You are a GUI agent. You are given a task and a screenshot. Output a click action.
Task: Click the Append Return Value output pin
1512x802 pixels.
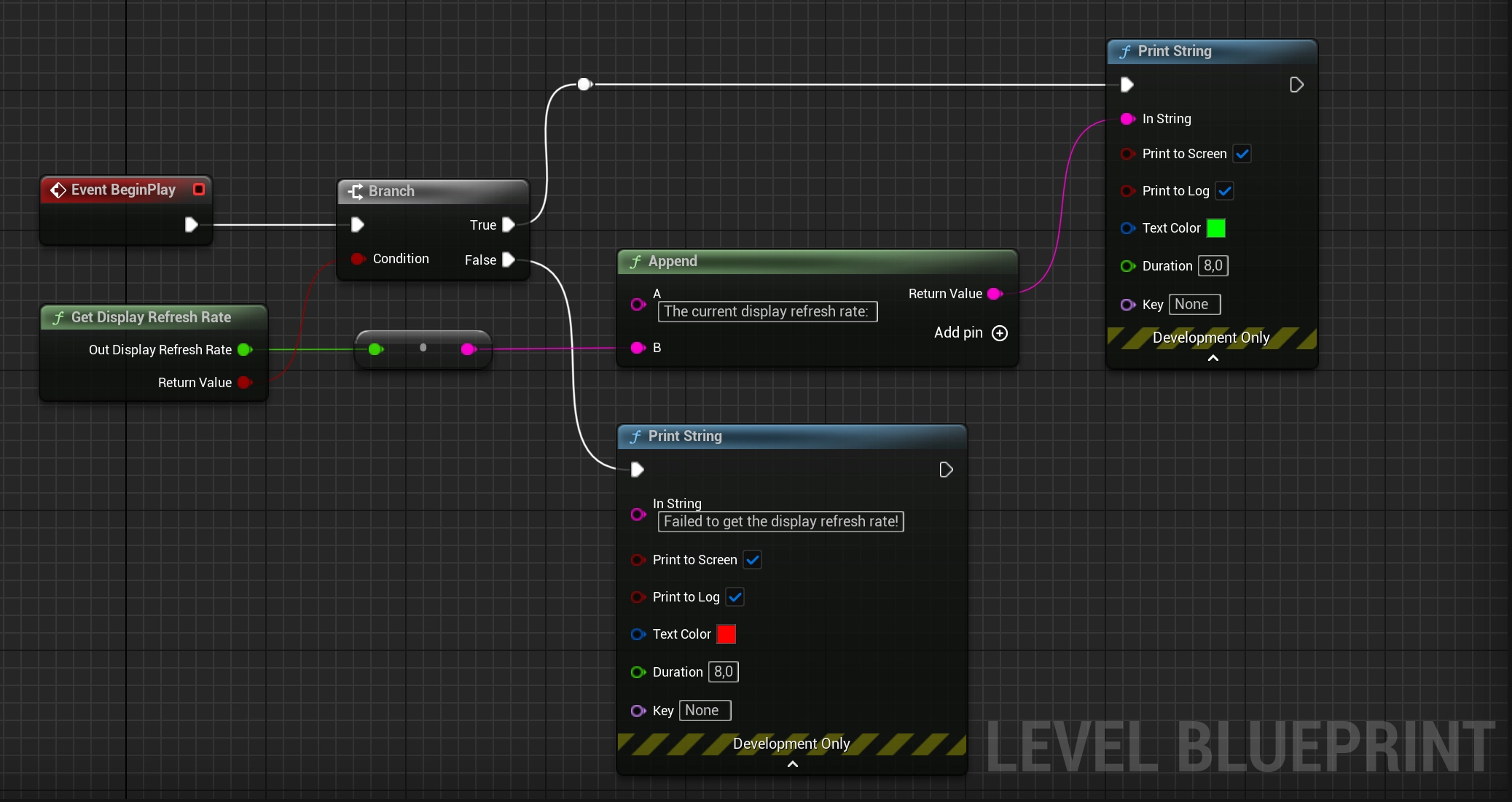pos(995,294)
